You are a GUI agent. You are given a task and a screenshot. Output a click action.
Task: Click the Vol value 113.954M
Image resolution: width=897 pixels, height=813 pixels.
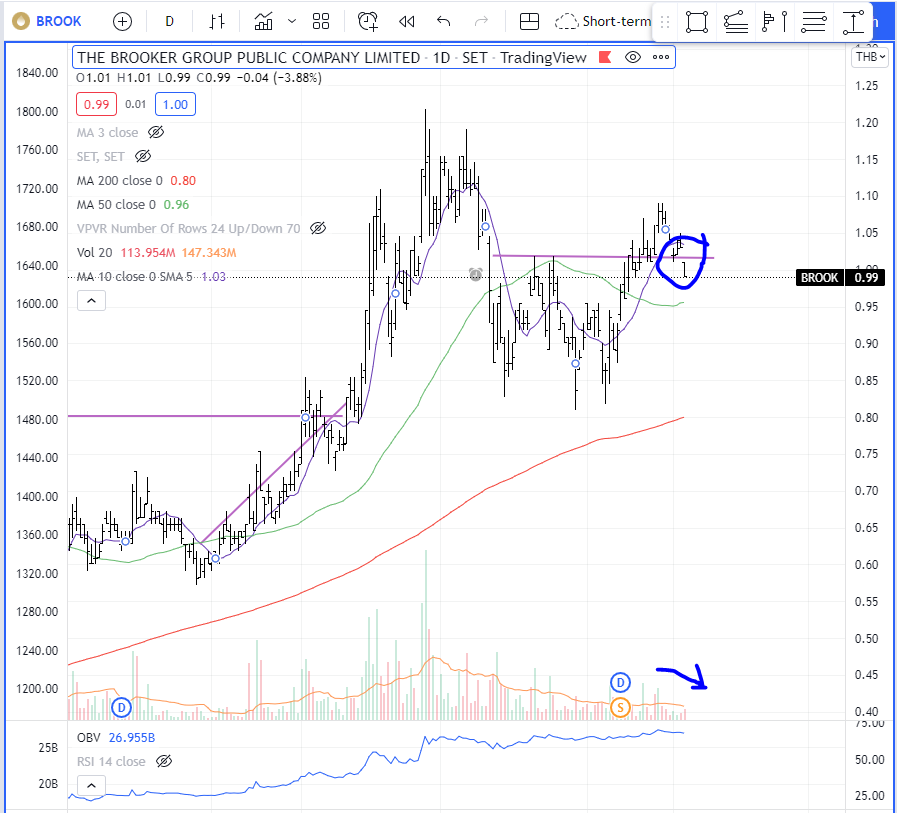[x=148, y=253]
